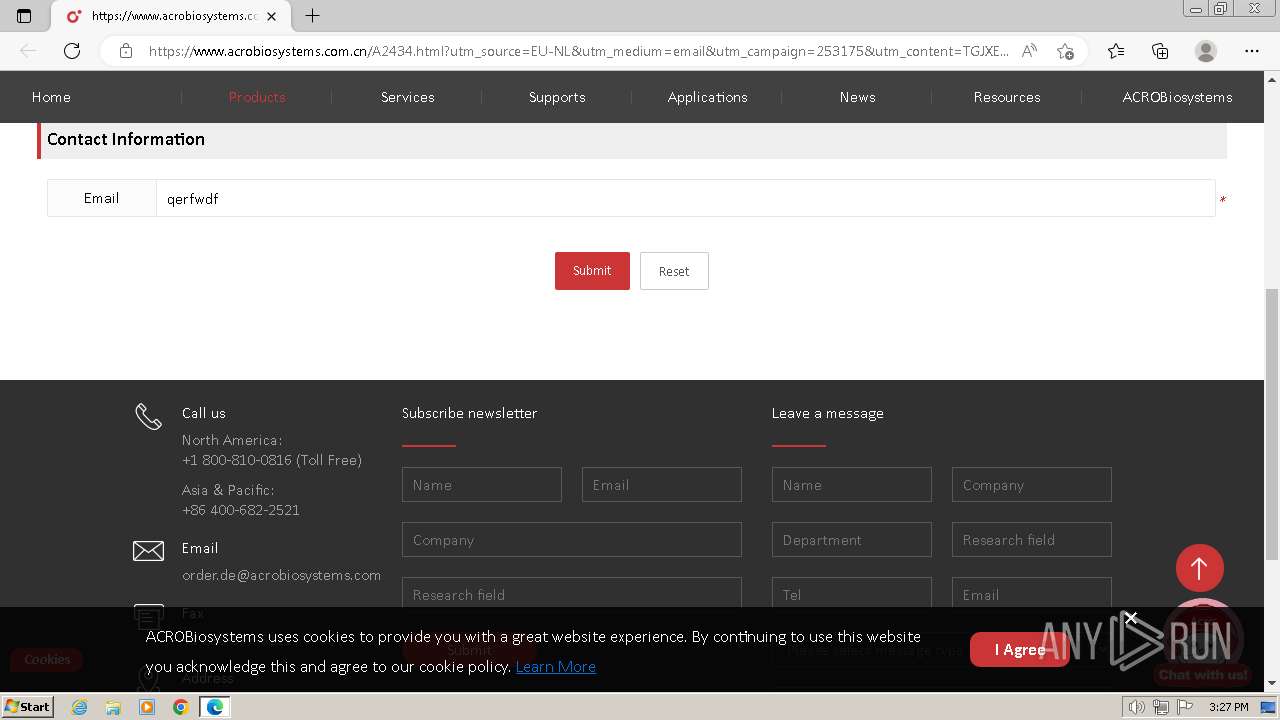Close the acrobiosystems browser tab
1280x720 pixels.
pyautogui.click(x=271, y=16)
